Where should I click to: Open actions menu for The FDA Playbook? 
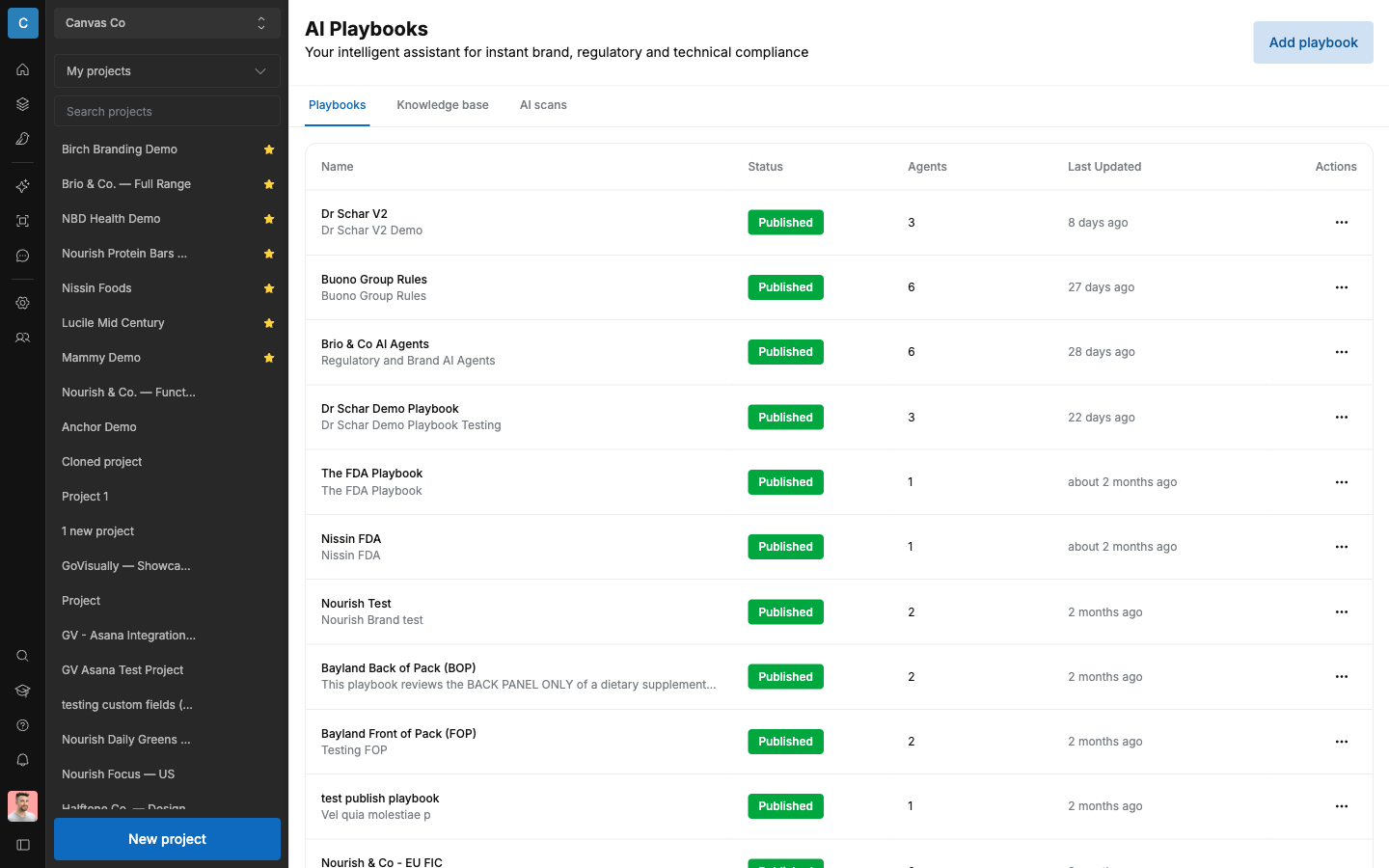click(x=1341, y=482)
